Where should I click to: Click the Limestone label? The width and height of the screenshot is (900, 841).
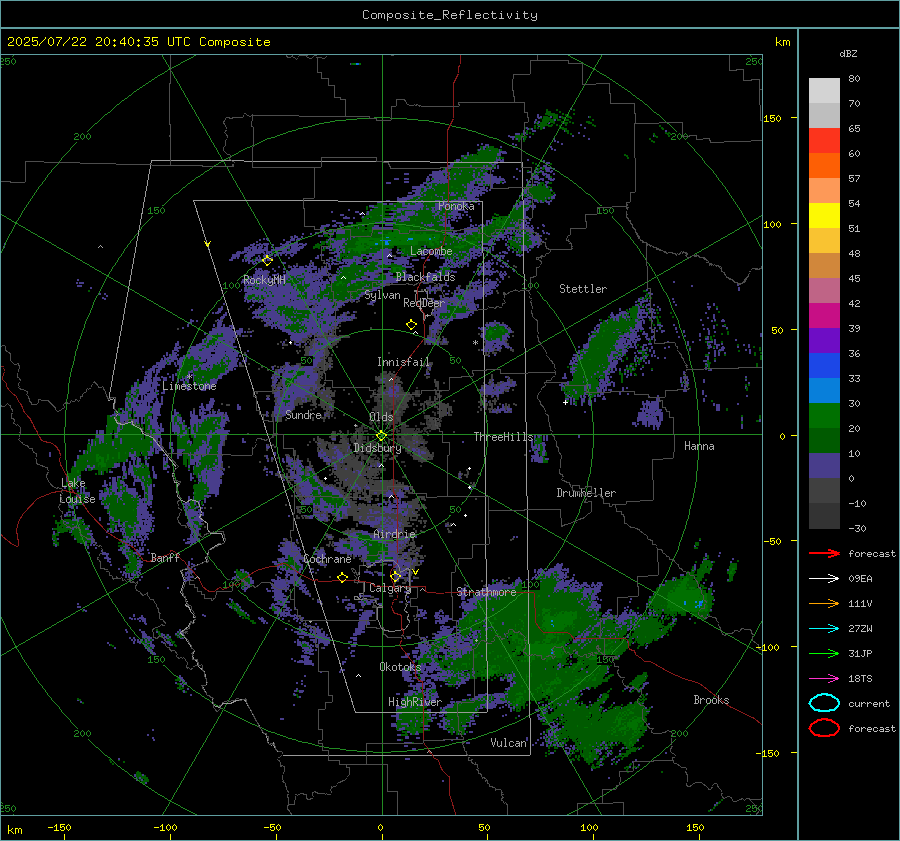189,386
